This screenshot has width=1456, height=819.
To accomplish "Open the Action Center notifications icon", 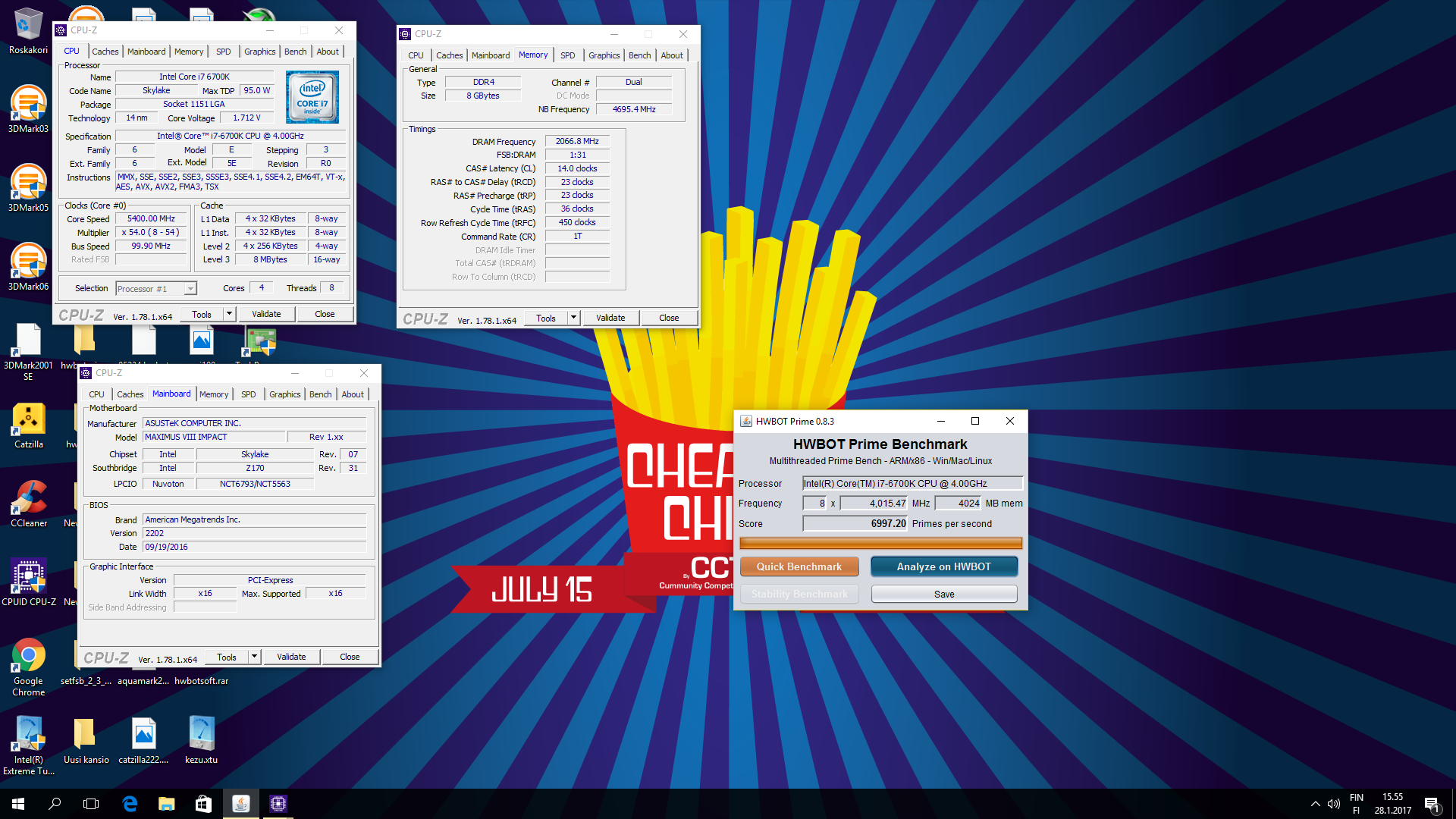I will [x=1432, y=804].
